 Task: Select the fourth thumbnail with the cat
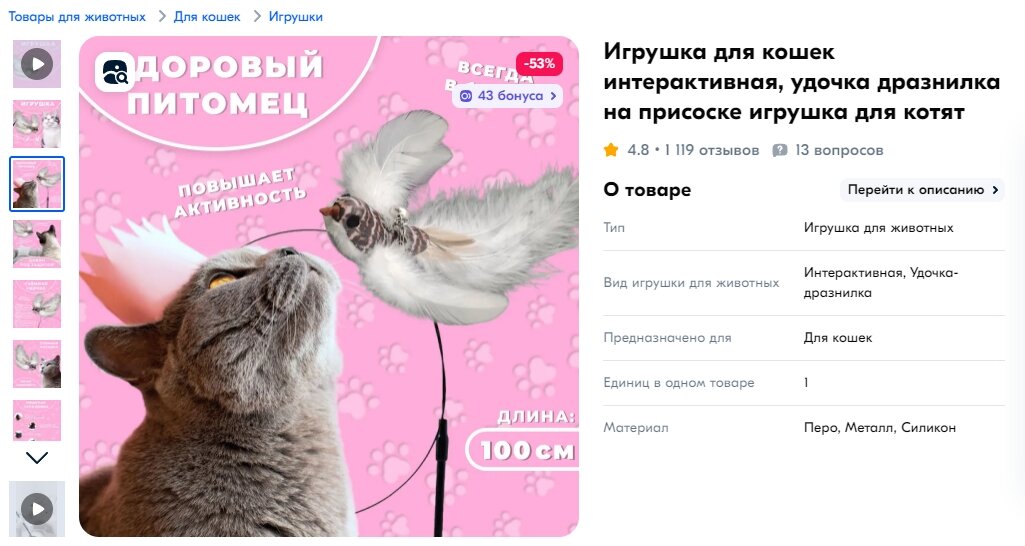[37, 244]
